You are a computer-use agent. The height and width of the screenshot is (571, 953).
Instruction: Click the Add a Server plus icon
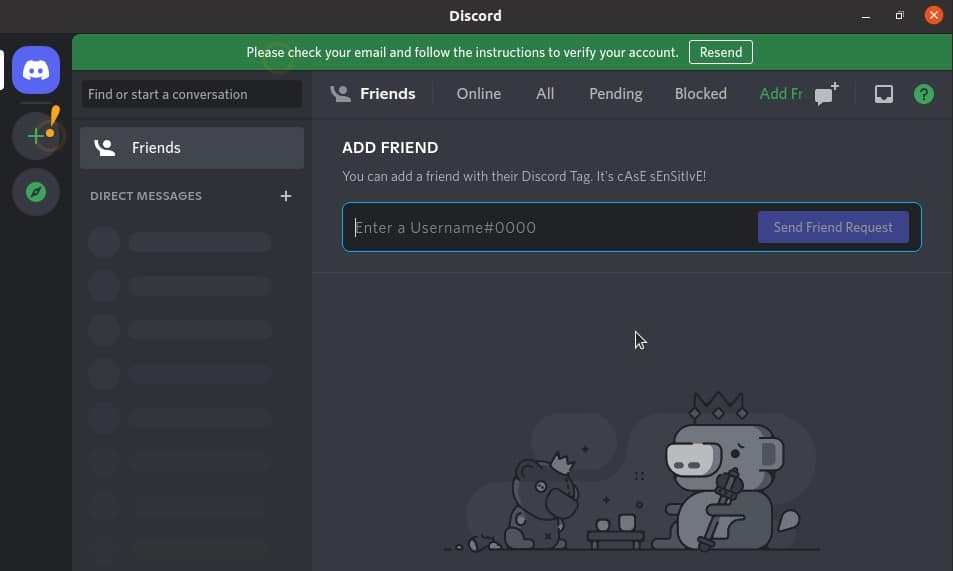click(36, 136)
